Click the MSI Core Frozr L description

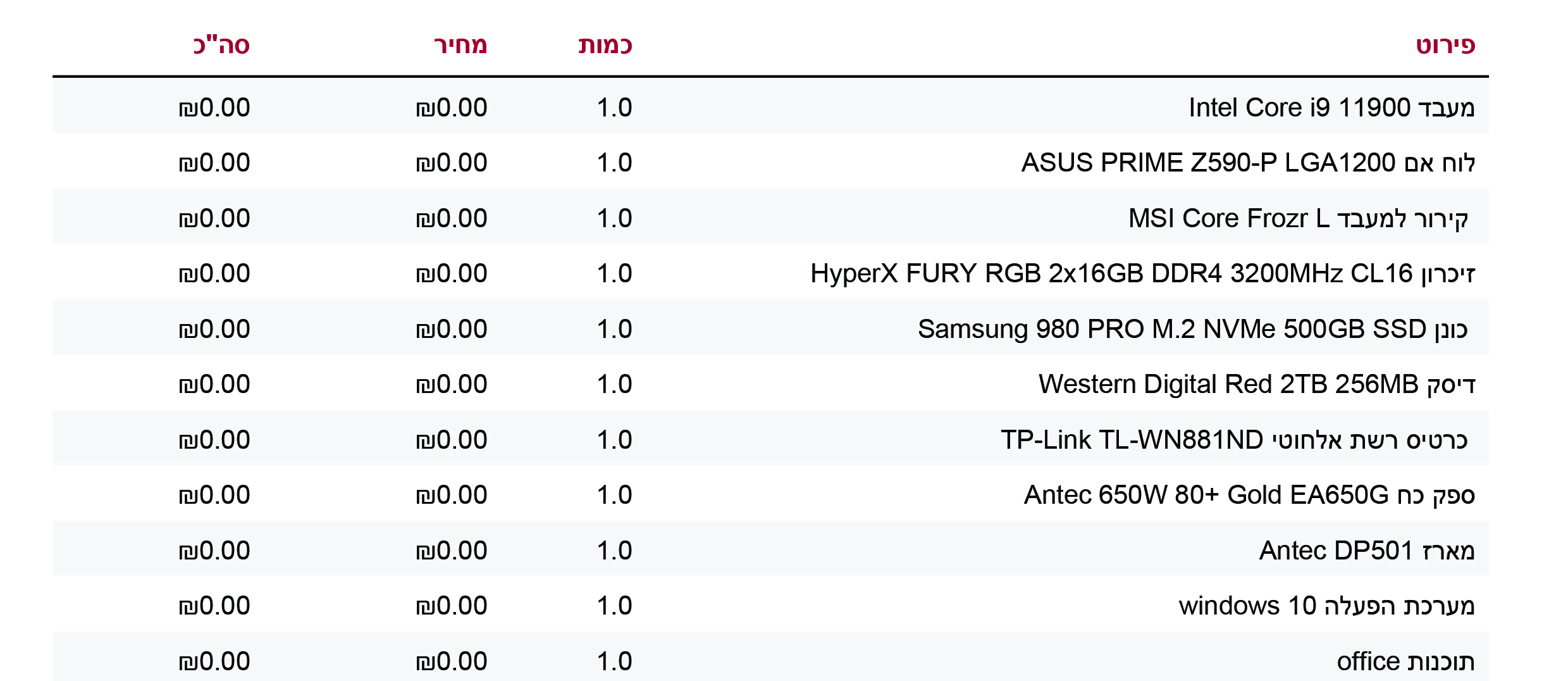[1298, 218]
